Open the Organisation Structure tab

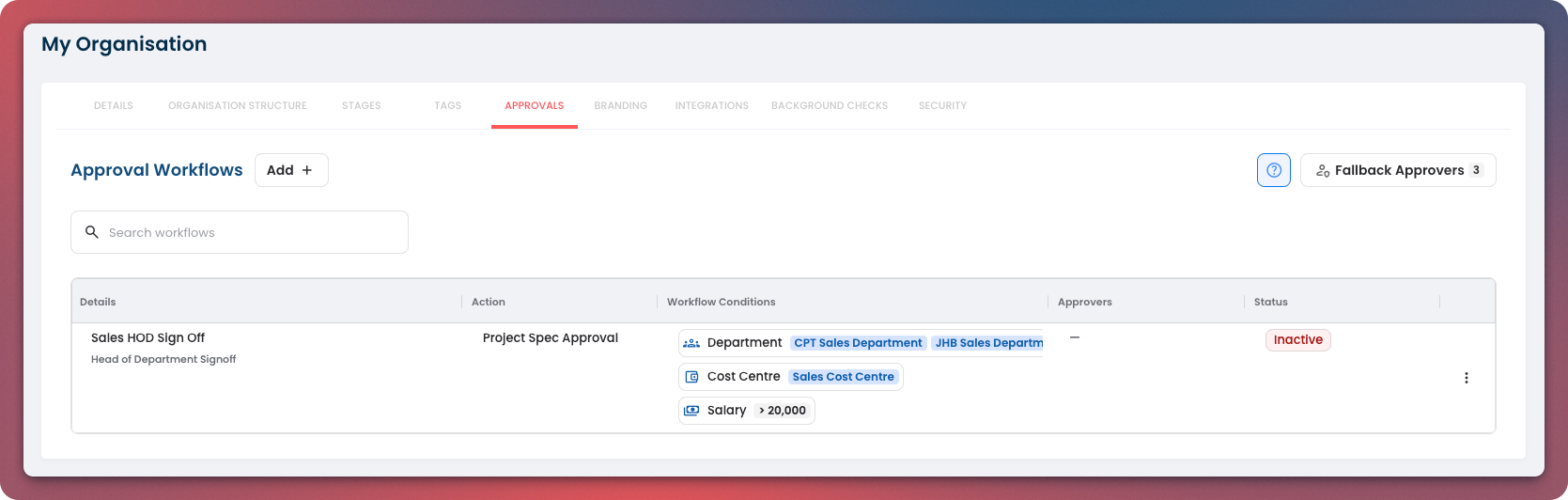point(238,105)
